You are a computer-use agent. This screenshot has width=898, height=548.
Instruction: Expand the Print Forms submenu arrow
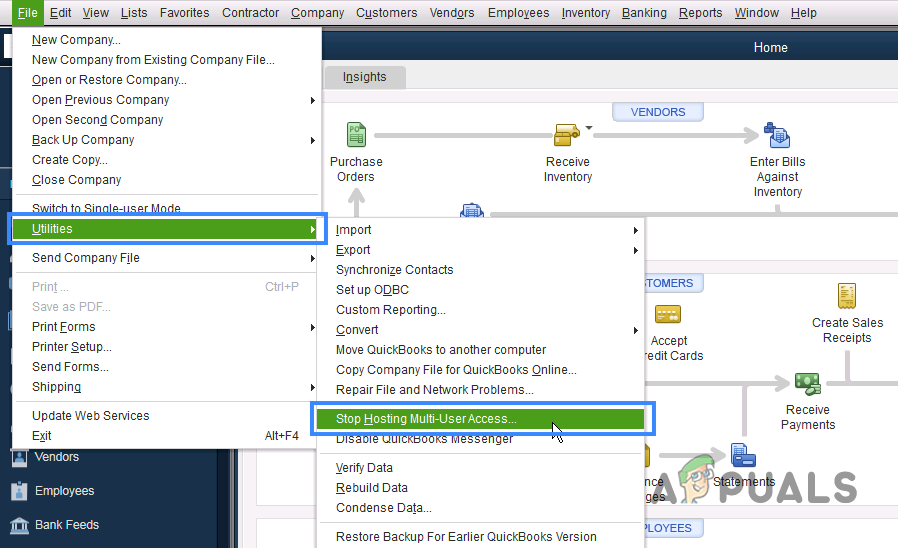[x=313, y=327]
